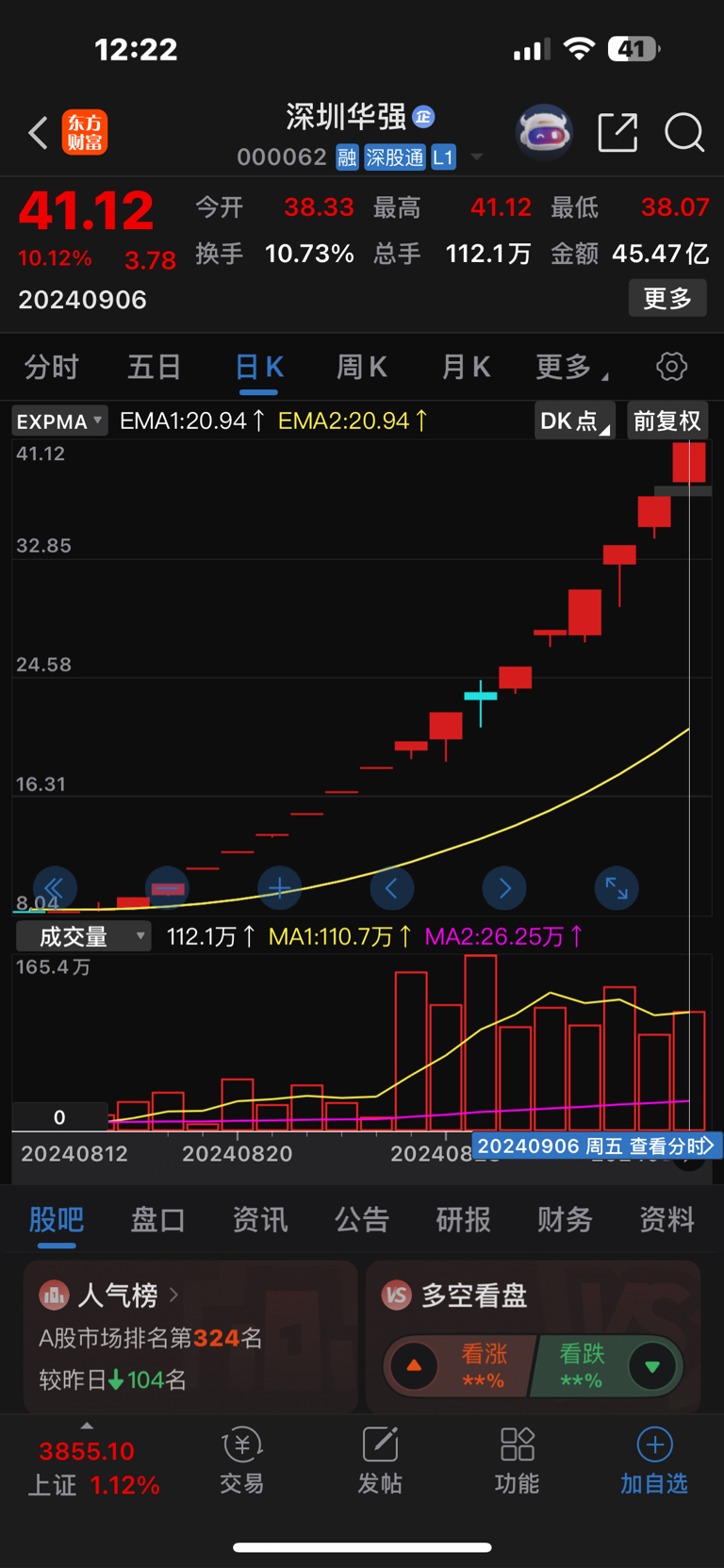Select the 日K tab

(258, 367)
